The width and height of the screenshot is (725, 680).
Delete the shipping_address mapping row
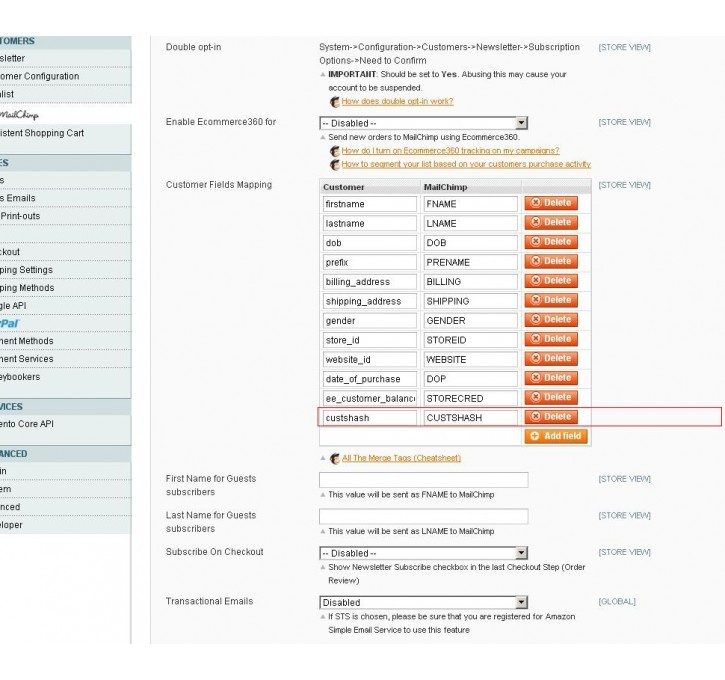click(x=551, y=300)
